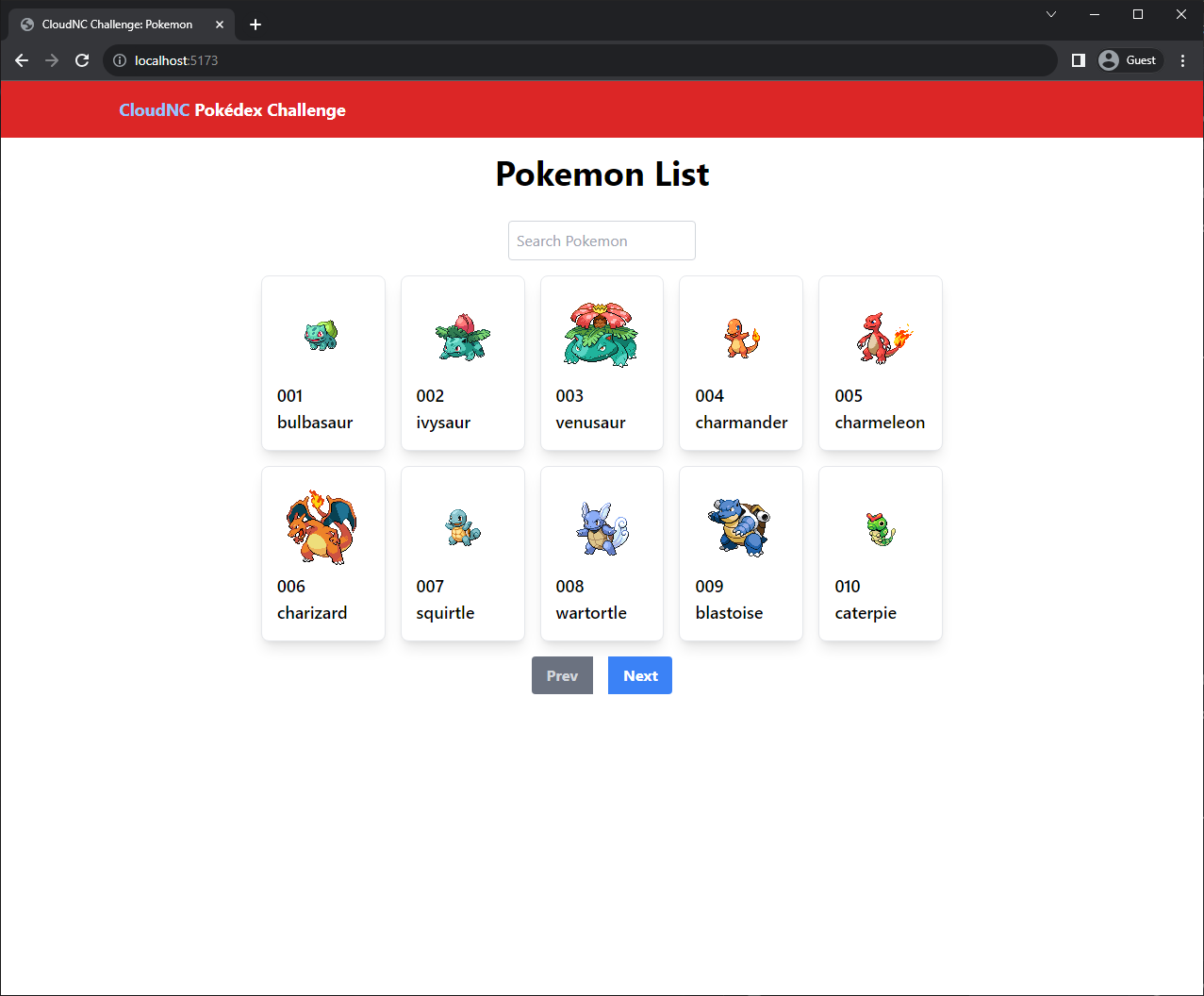Toggle the browser side panel icon
This screenshot has height=996, width=1204.
1079,60
